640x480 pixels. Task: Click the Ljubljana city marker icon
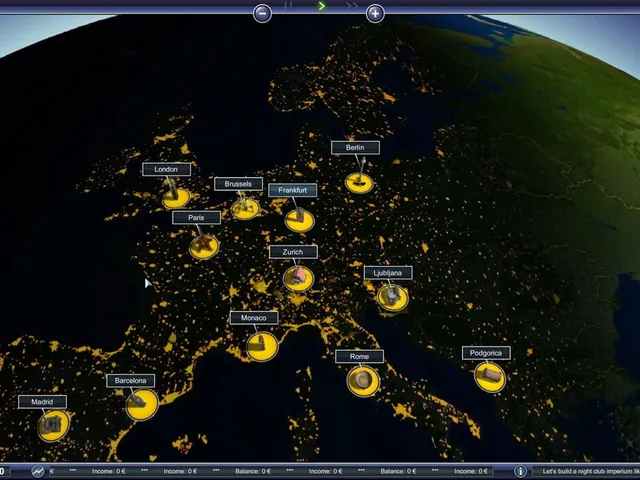click(393, 297)
